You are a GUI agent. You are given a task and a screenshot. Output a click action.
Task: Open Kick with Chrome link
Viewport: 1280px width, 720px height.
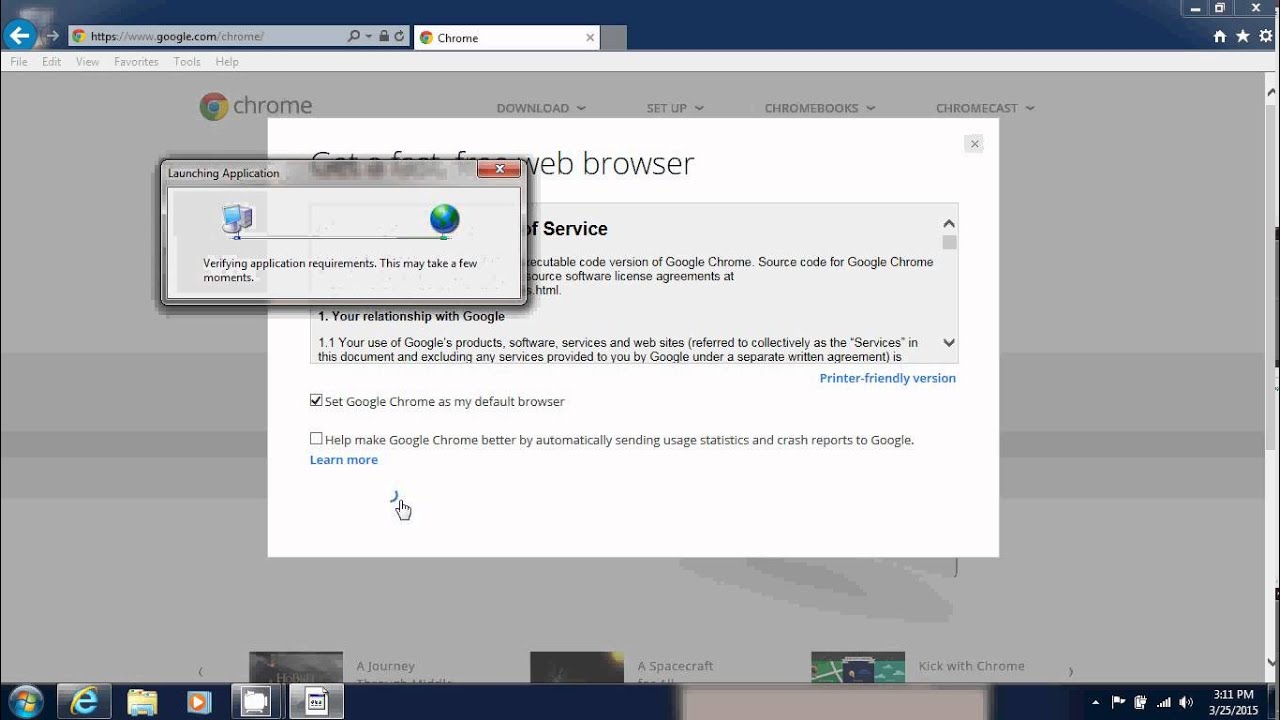[972, 666]
